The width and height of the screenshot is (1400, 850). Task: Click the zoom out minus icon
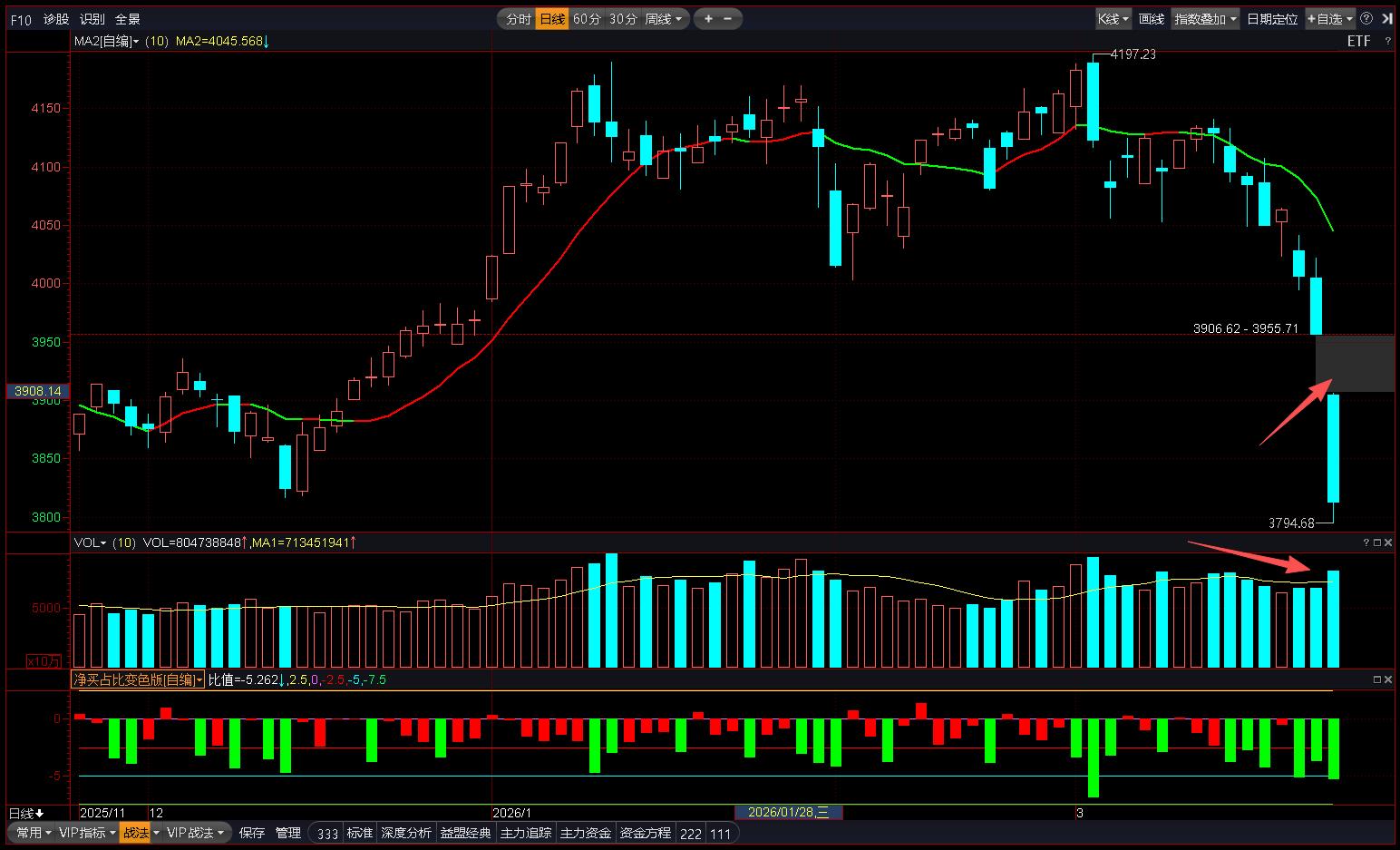pyautogui.click(x=727, y=18)
